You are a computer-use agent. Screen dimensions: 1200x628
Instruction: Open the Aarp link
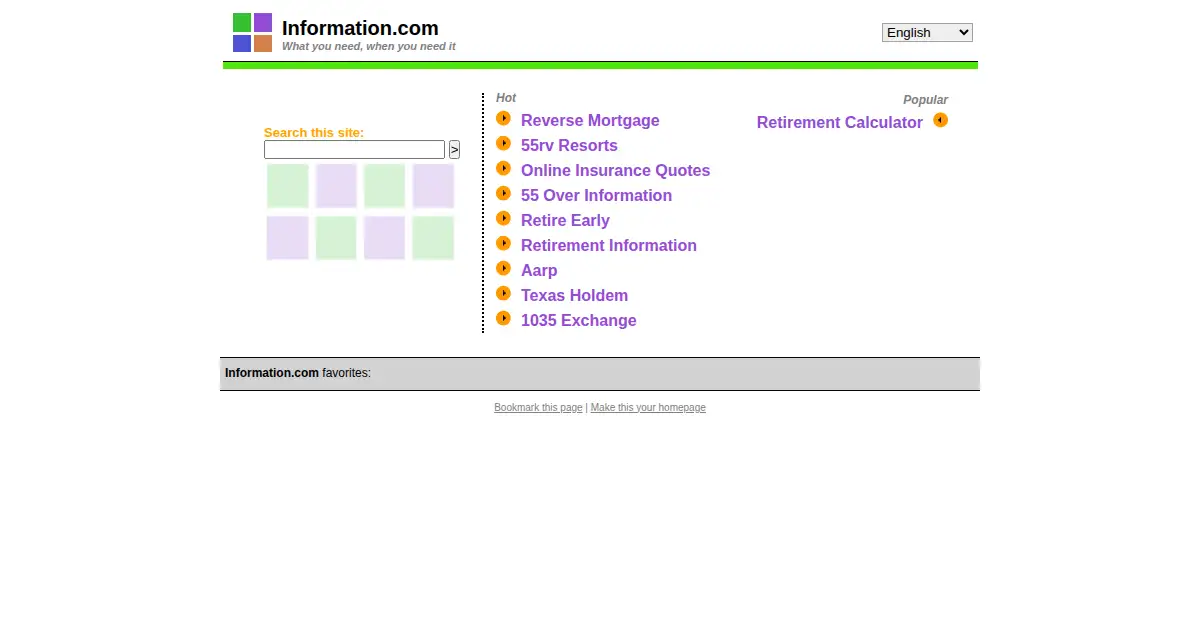point(539,271)
